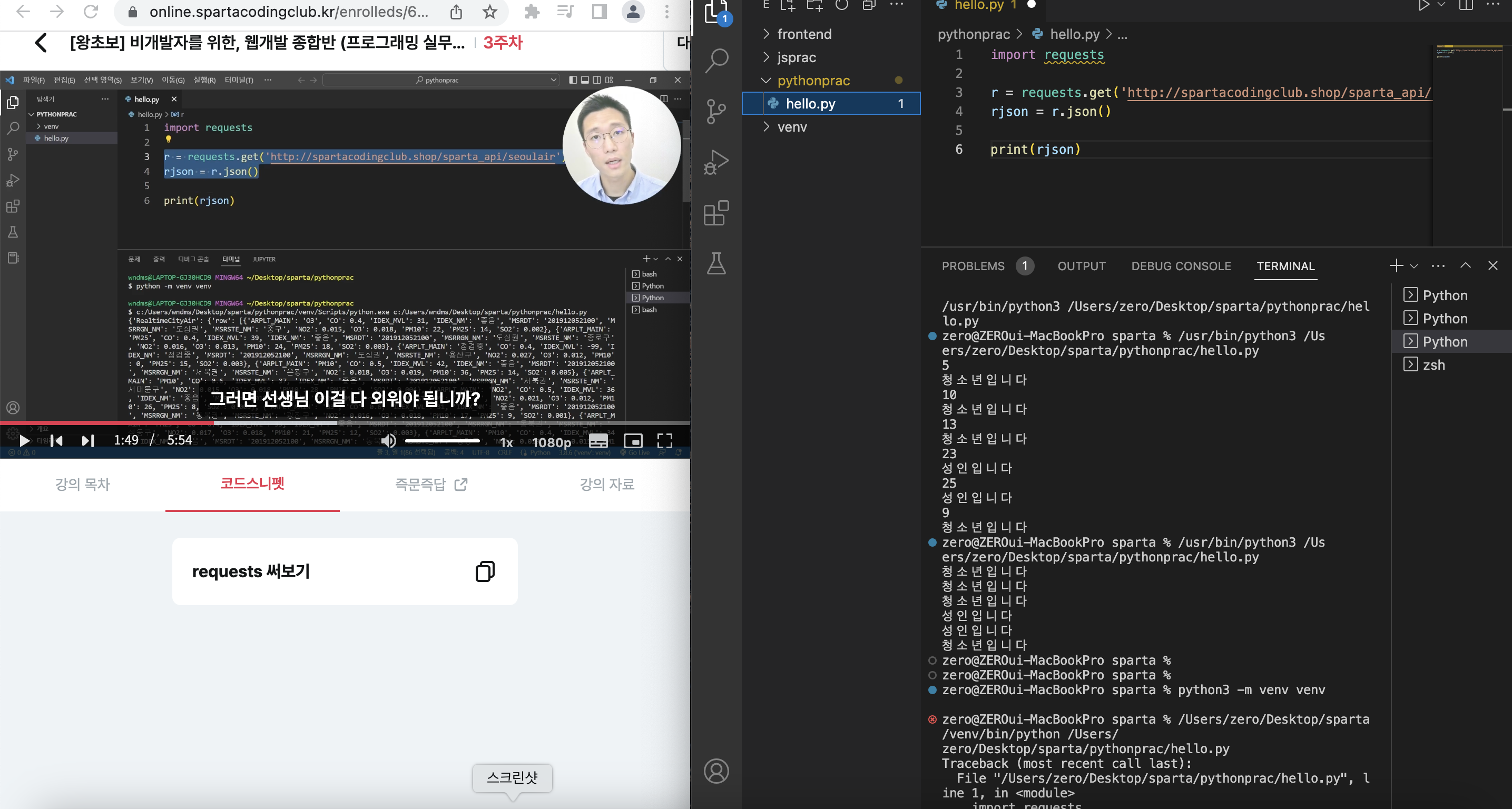
Task: Create a new folder in Explorer toolbar
Action: 814,5
